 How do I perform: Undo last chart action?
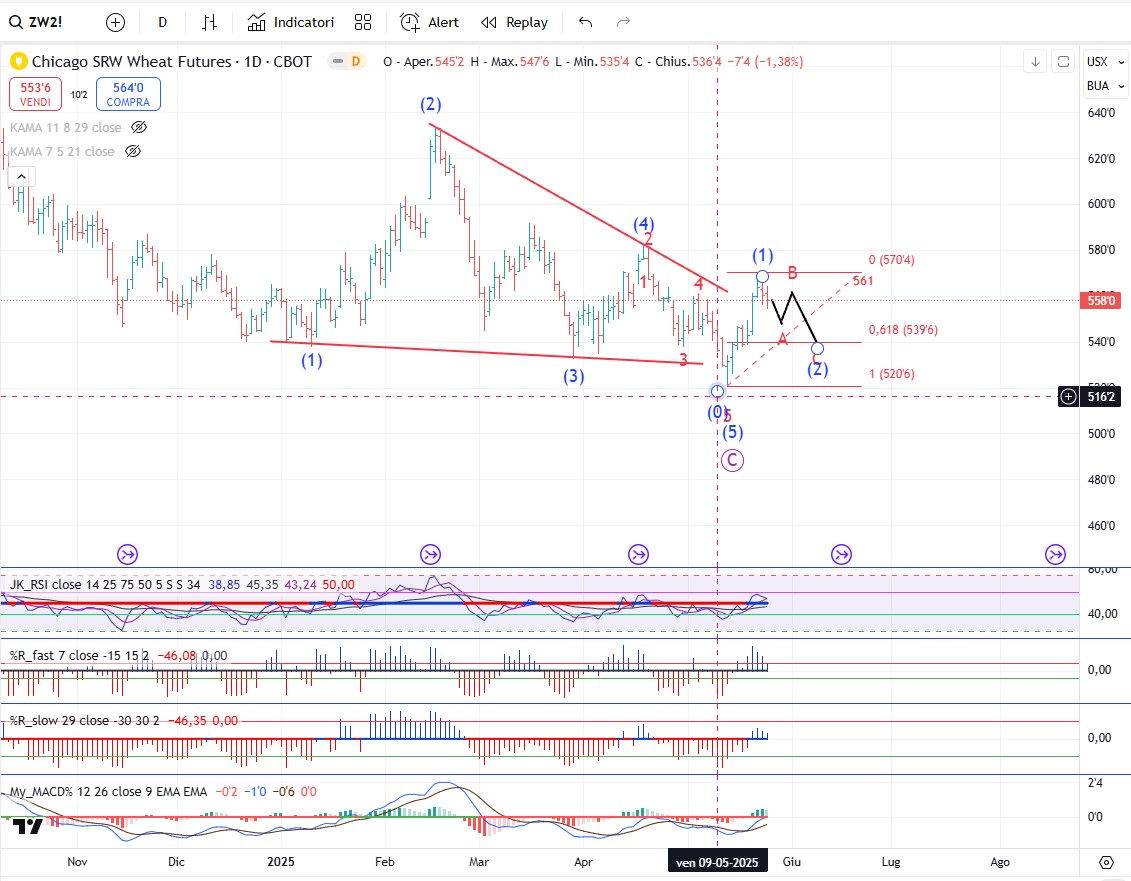coord(586,22)
